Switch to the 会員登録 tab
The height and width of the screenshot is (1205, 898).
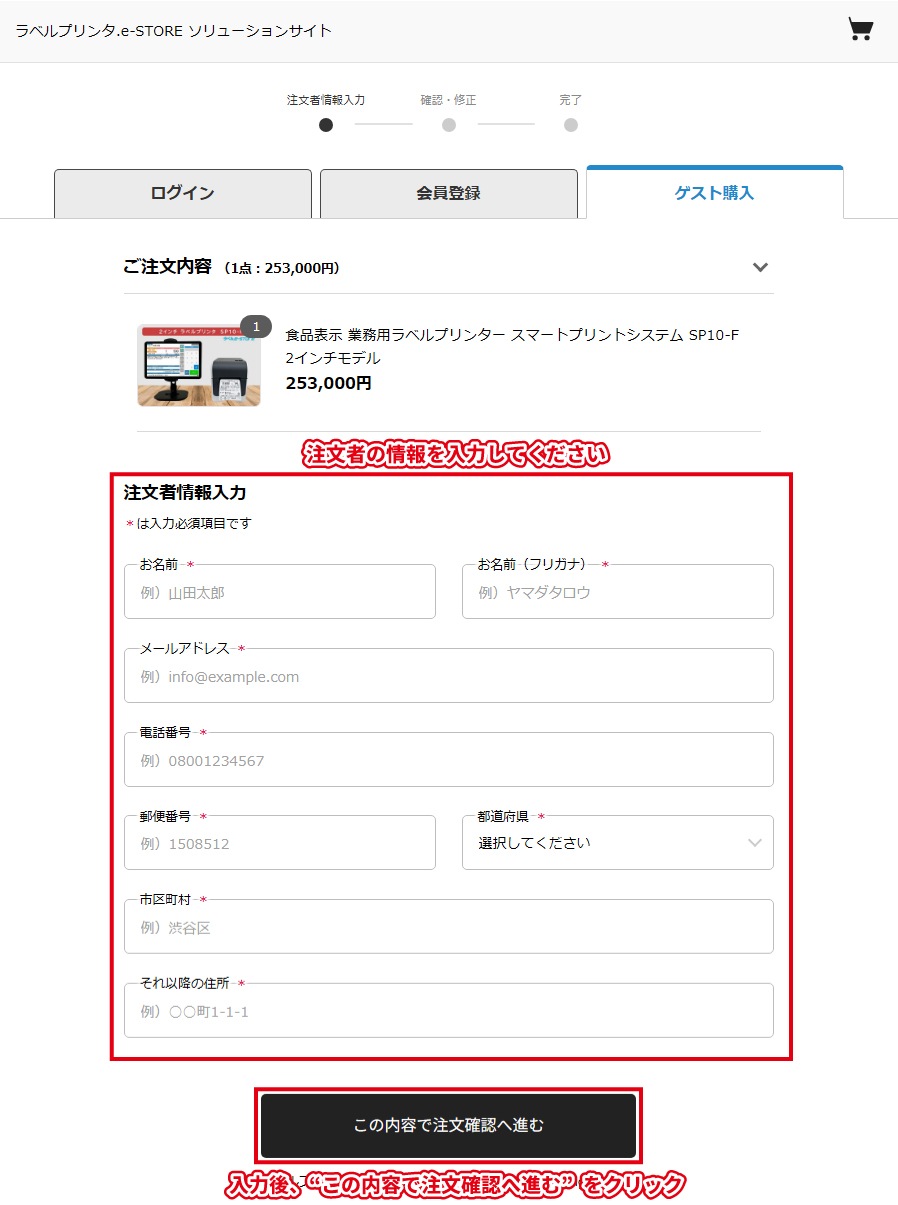(x=449, y=193)
